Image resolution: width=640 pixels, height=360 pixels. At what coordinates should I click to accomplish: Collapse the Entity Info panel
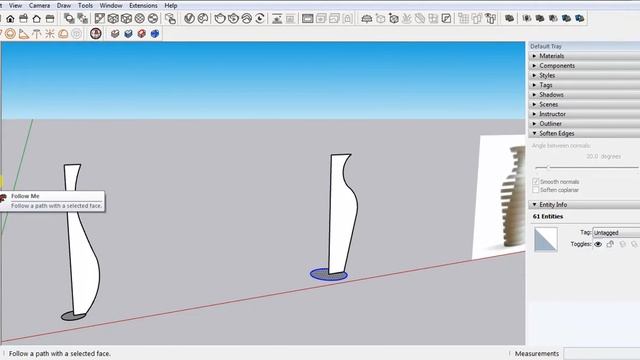click(x=584, y=205)
